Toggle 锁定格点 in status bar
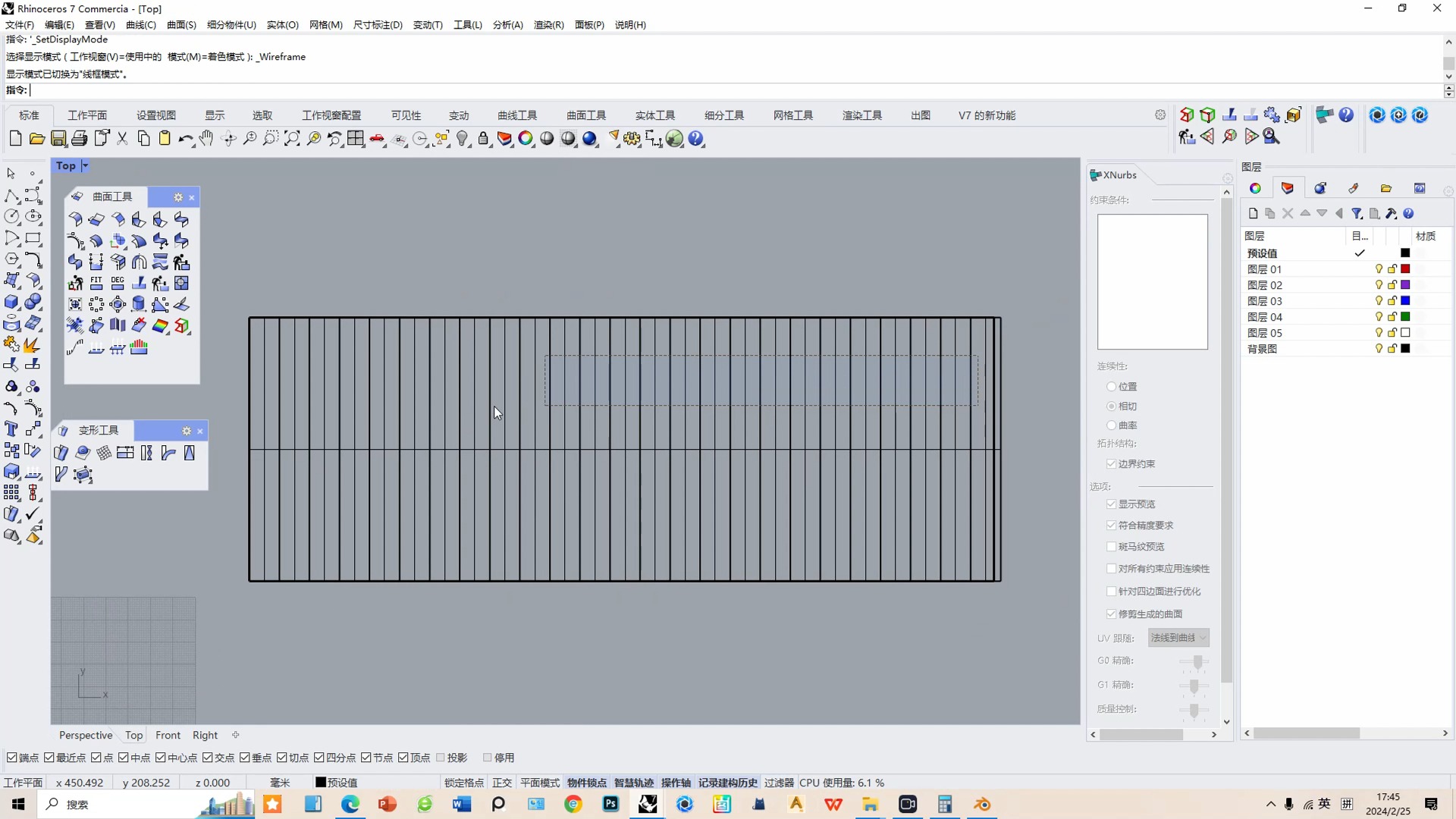This screenshot has height=819, width=1456. [x=463, y=783]
